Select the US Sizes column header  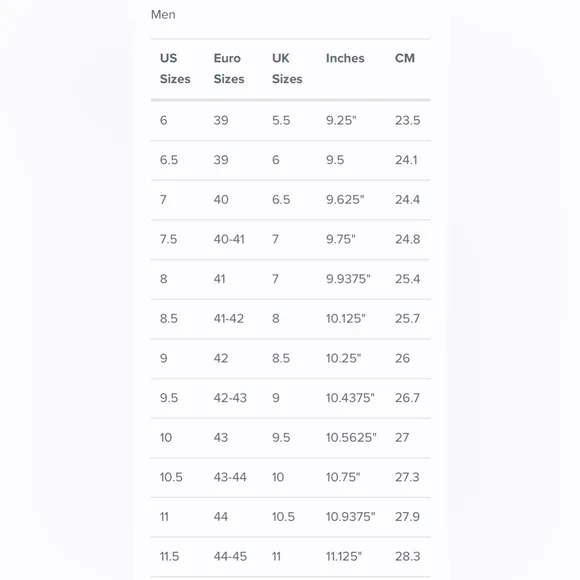tap(175, 68)
